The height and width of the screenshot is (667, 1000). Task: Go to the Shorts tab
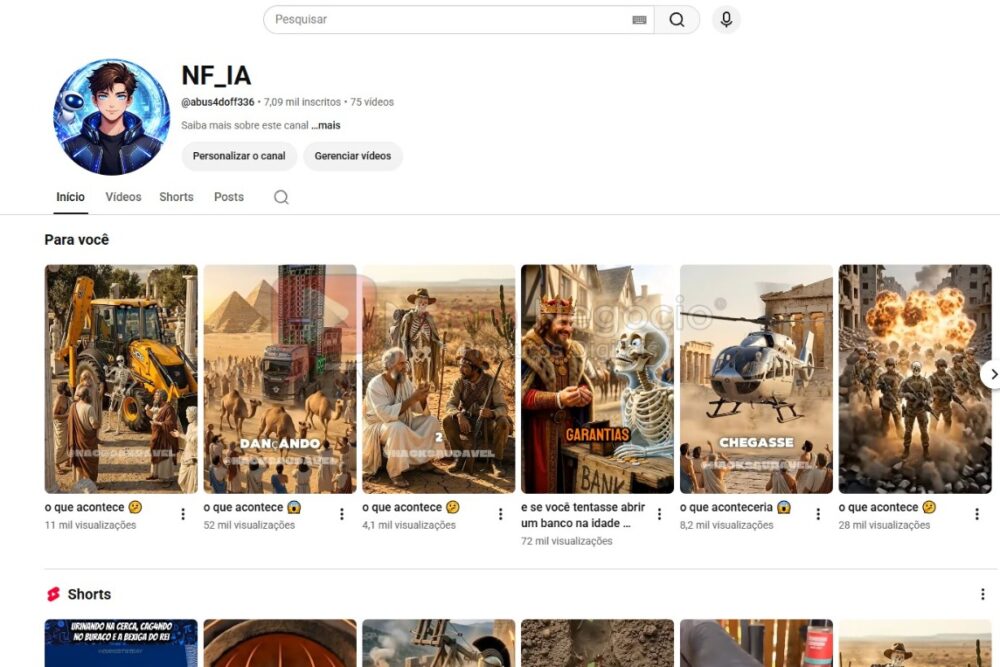coord(176,197)
